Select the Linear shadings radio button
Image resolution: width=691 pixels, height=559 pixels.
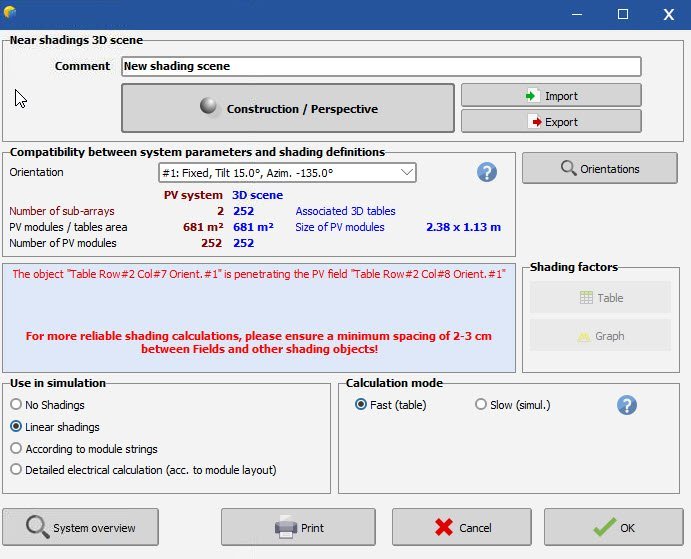pos(16,427)
